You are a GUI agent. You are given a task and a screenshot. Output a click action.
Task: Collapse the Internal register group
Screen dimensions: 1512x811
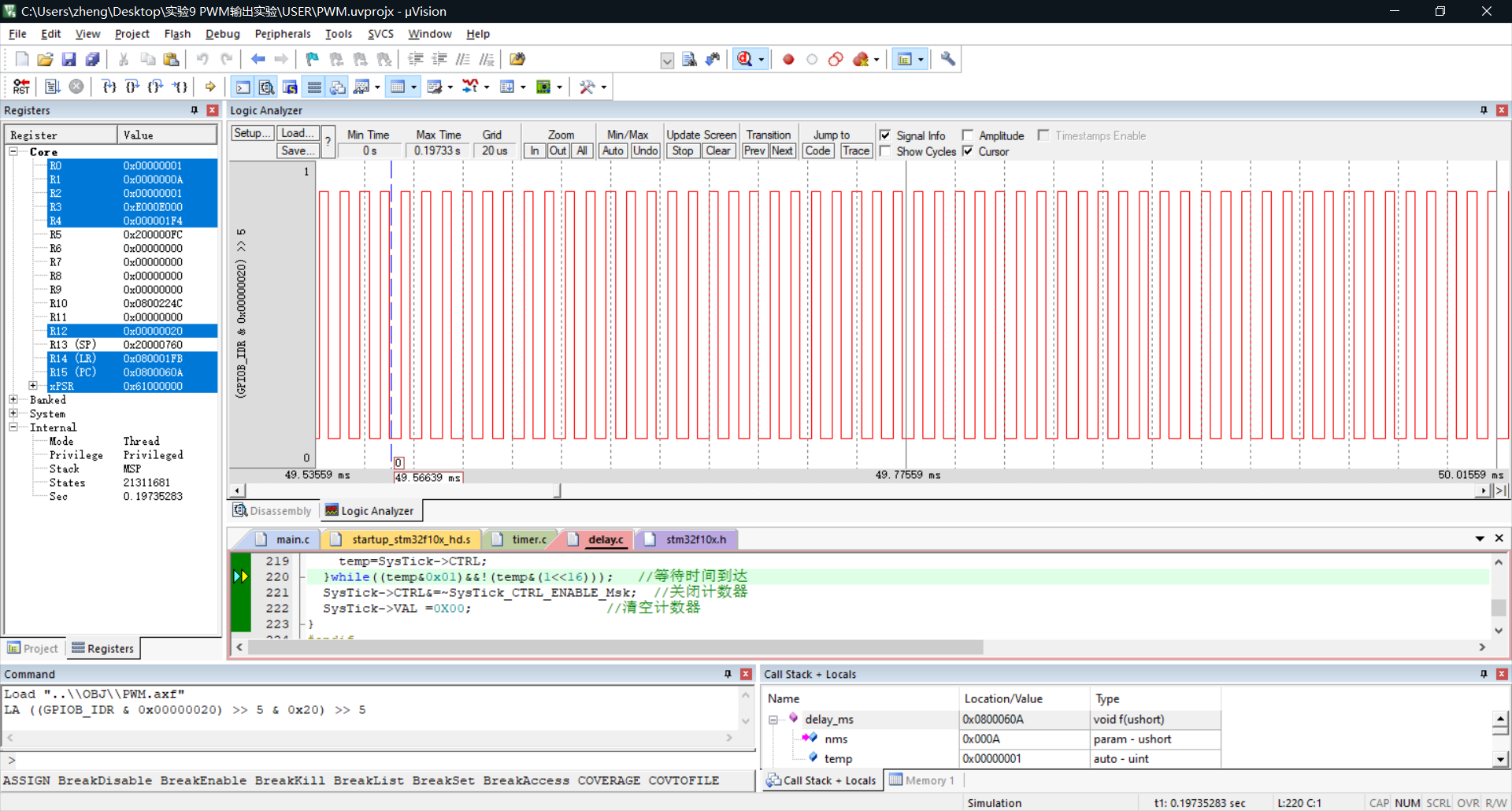(13, 428)
